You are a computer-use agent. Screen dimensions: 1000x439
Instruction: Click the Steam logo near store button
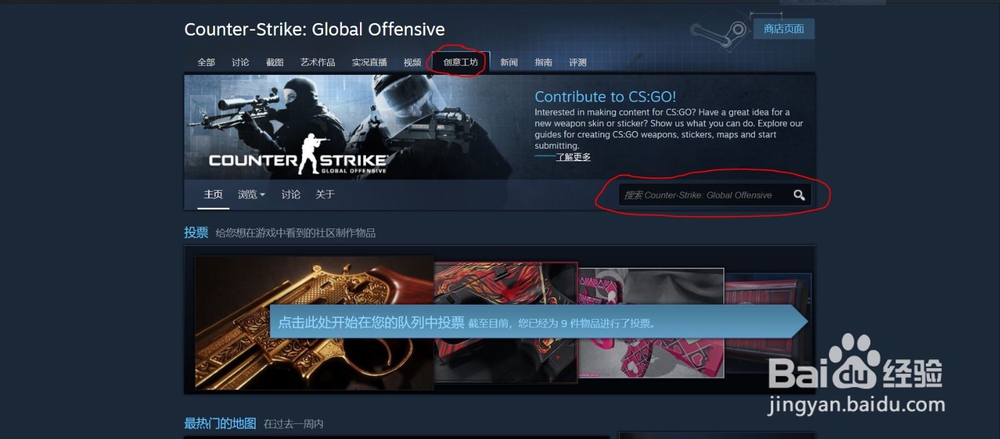pyautogui.click(x=718, y=32)
